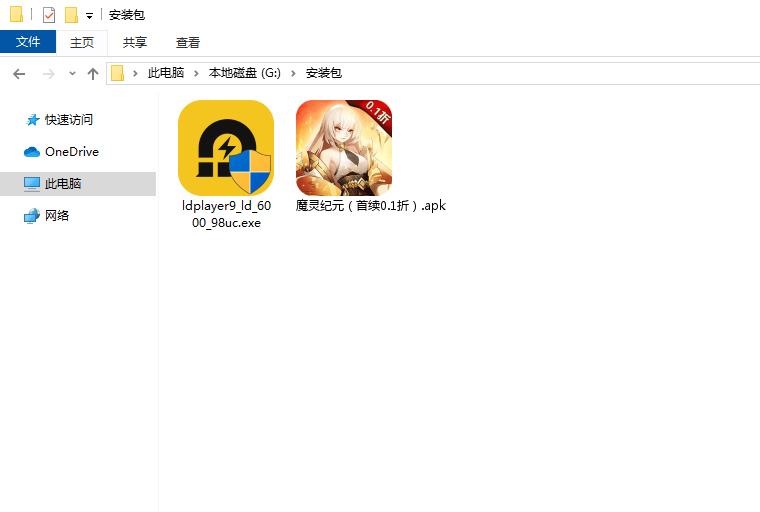
Task: Click the New Folder icon in title bar
Action: pos(71,15)
